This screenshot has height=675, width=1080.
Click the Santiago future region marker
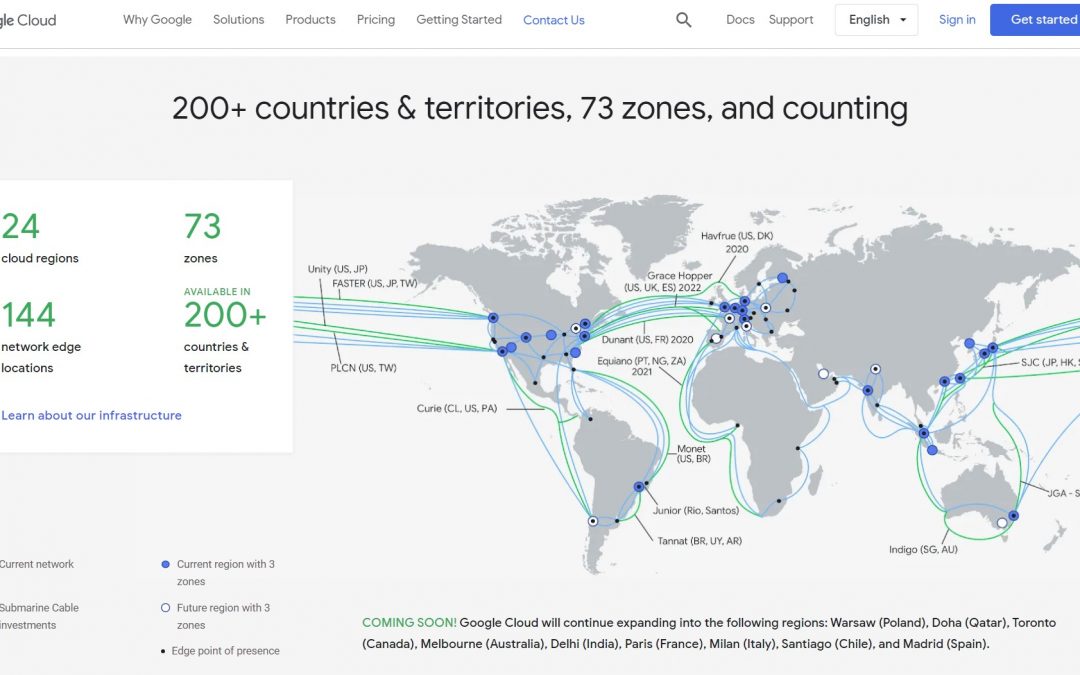pyautogui.click(x=593, y=521)
